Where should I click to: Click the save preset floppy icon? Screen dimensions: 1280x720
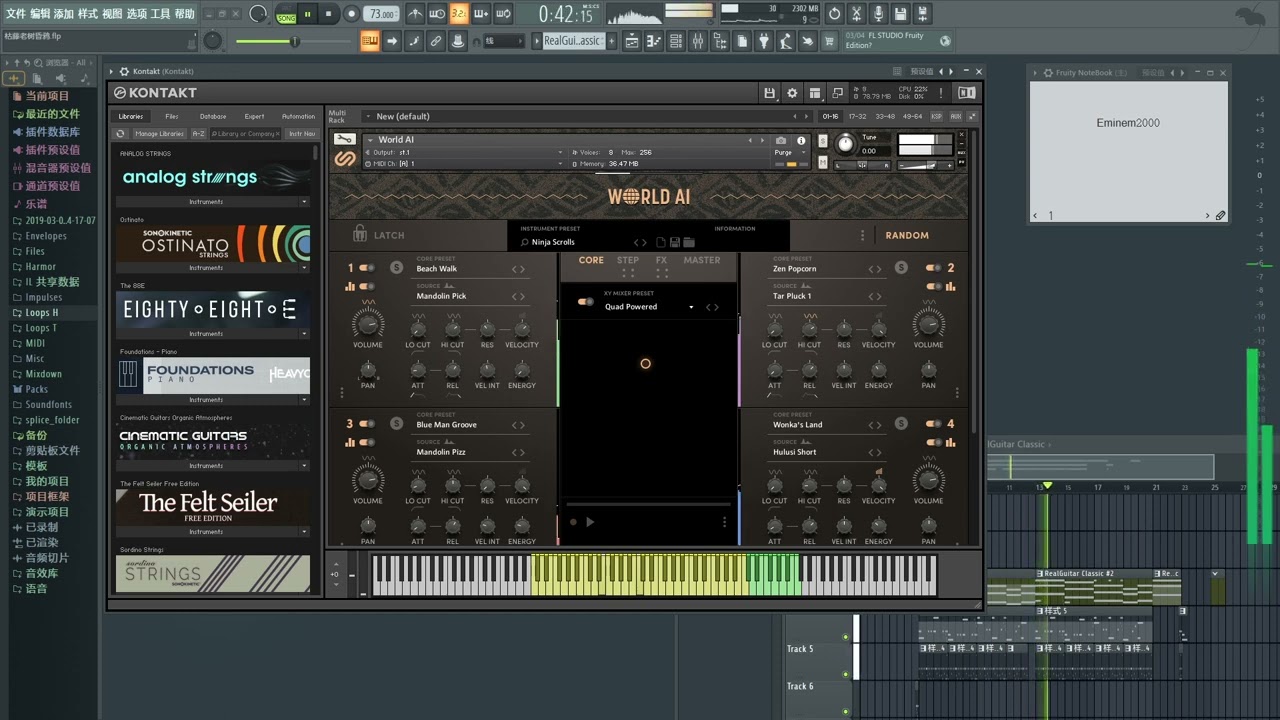point(676,242)
